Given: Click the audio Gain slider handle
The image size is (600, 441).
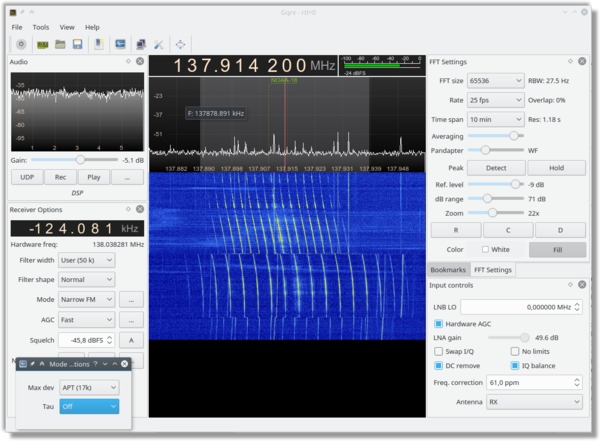Looking at the screenshot, I should click(80, 160).
